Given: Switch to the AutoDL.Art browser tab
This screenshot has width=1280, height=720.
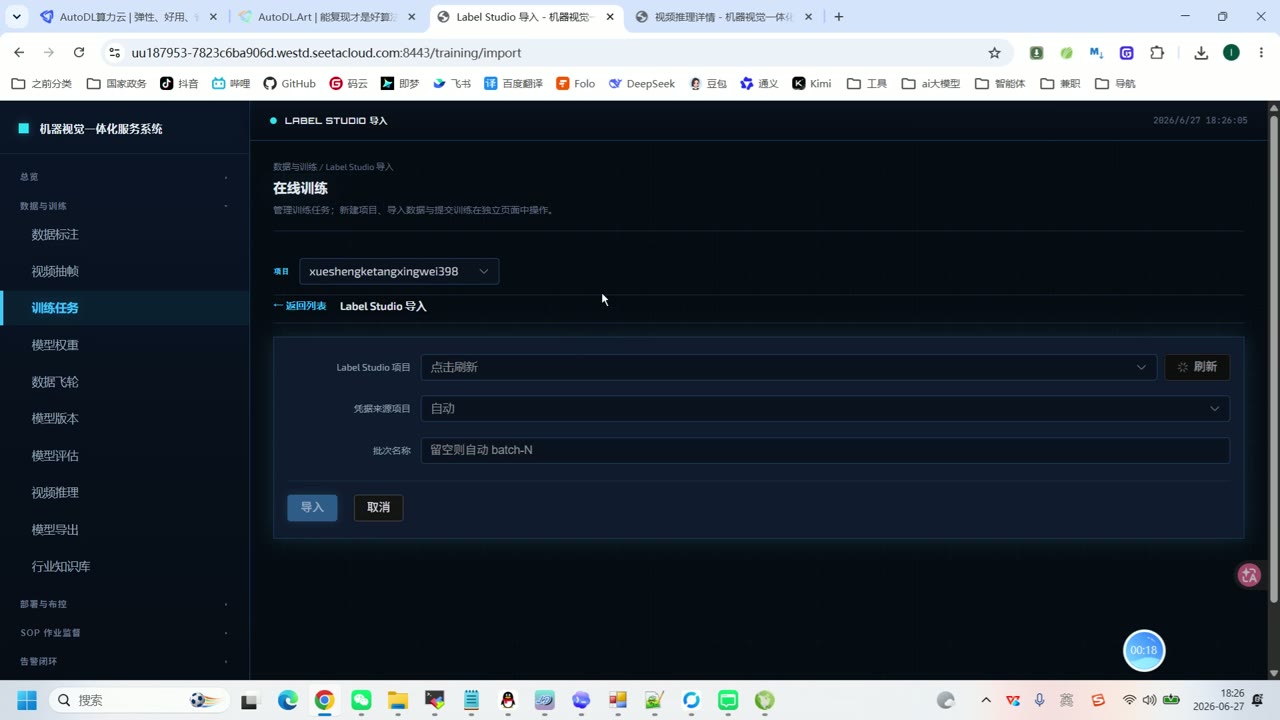Looking at the screenshot, I should (326, 17).
